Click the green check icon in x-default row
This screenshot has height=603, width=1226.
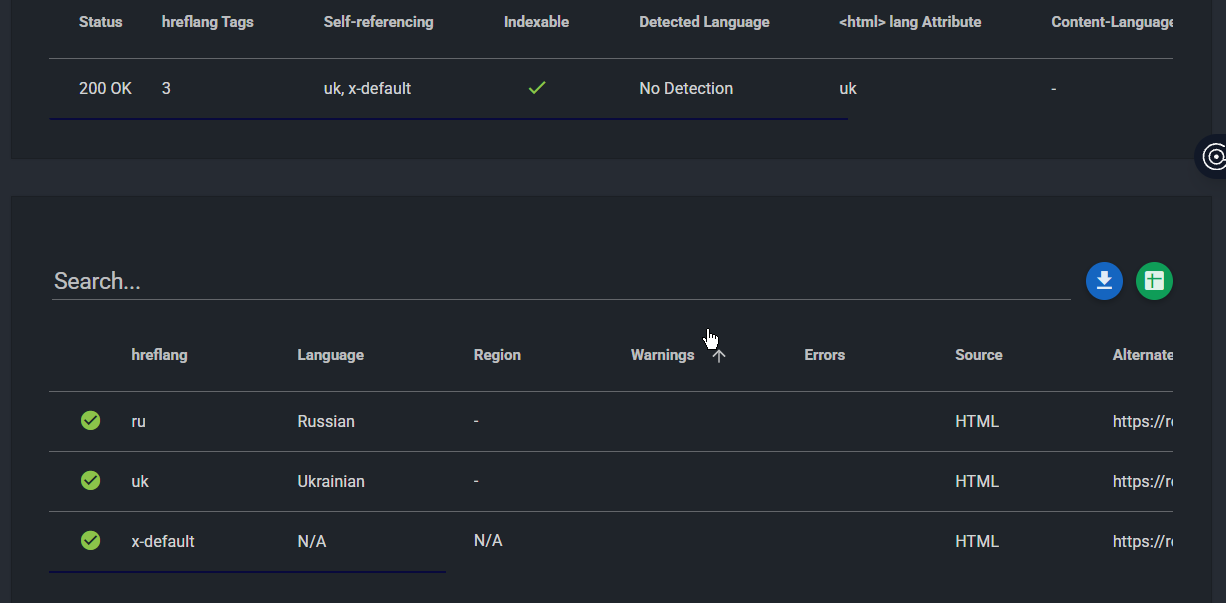(91, 541)
